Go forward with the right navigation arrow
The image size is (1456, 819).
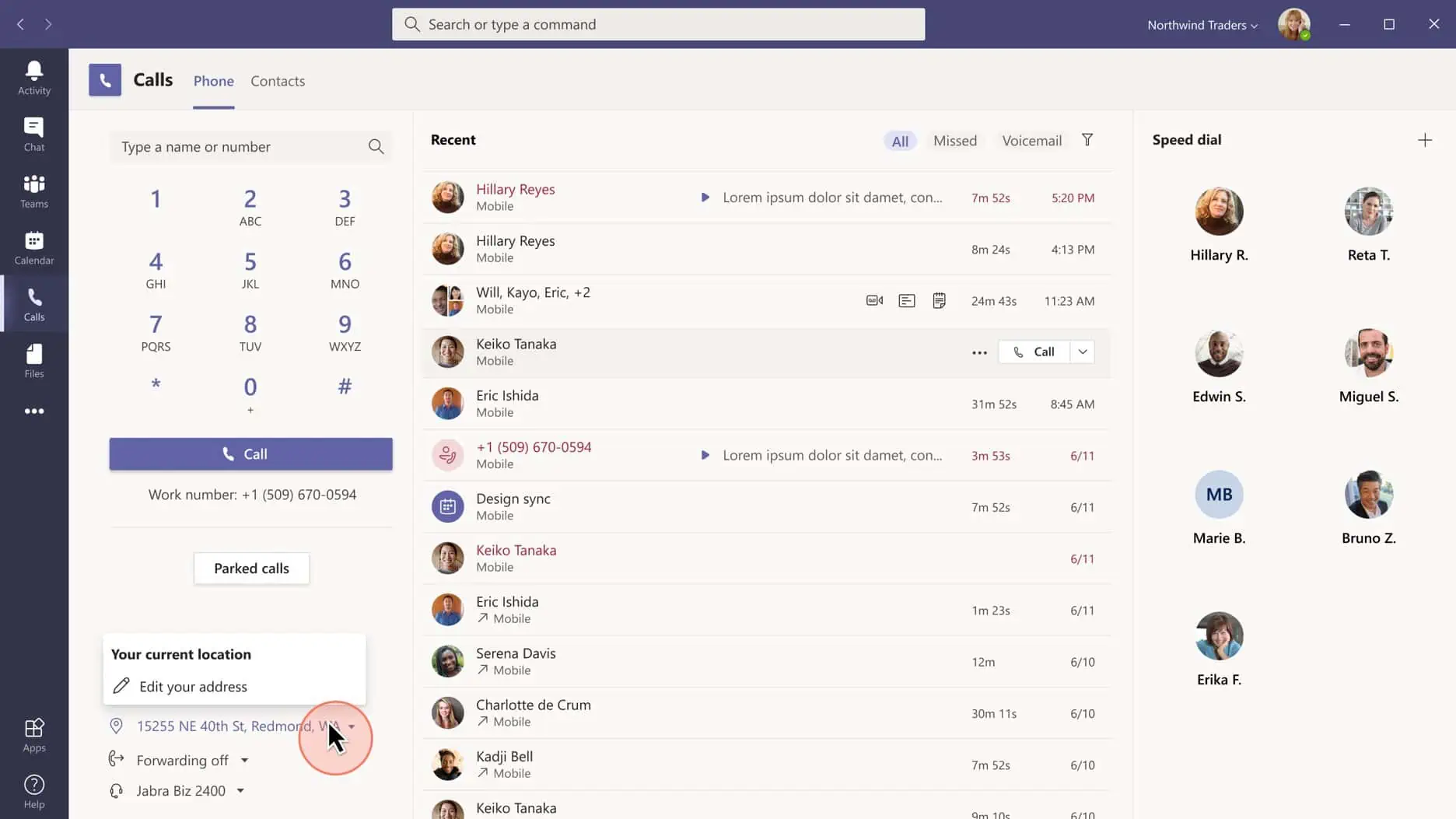click(x=48, y=24)
